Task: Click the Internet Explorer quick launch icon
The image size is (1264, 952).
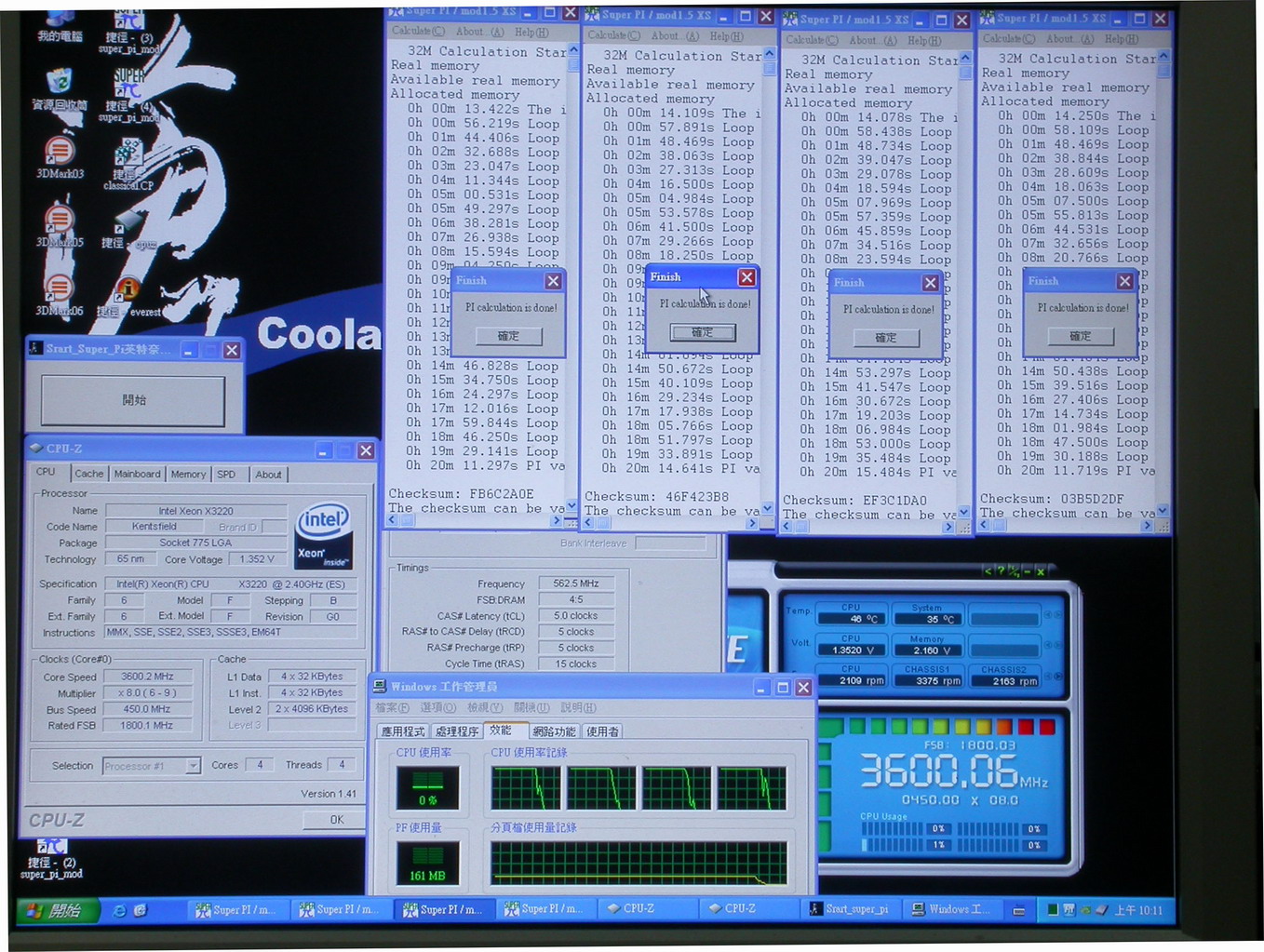Action: pos(119,910)
